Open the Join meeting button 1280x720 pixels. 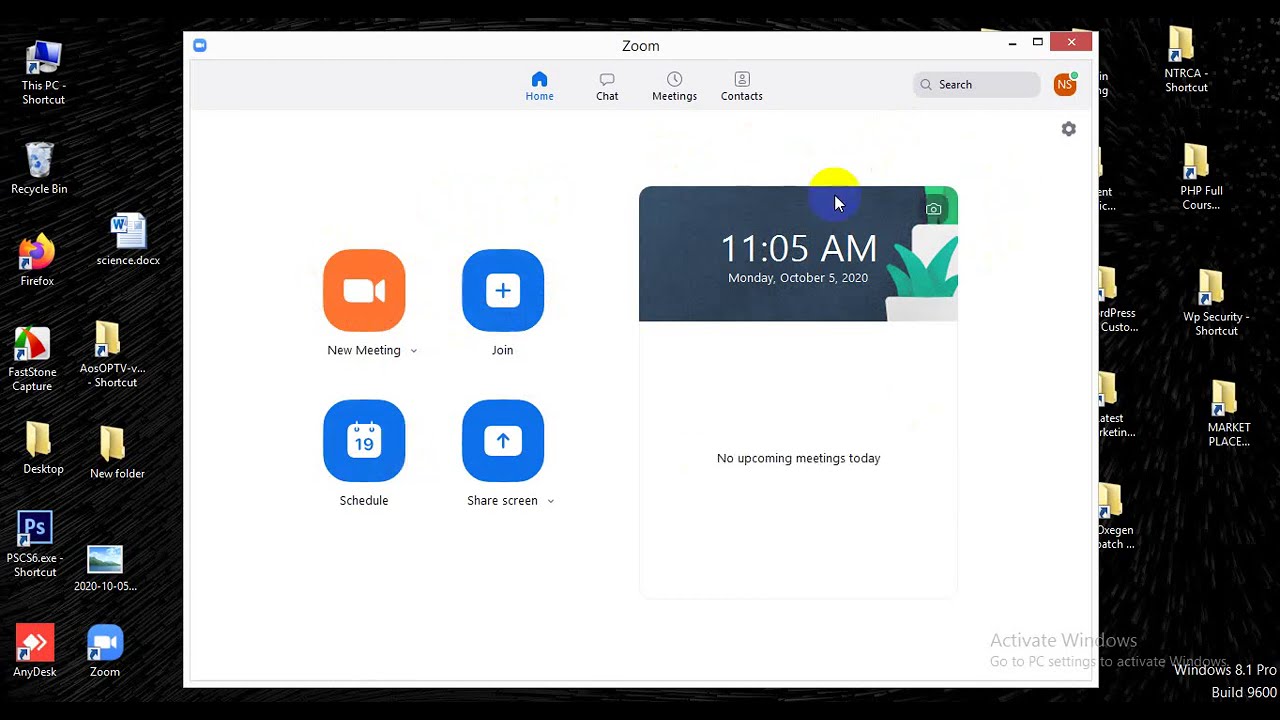(503, 290)
